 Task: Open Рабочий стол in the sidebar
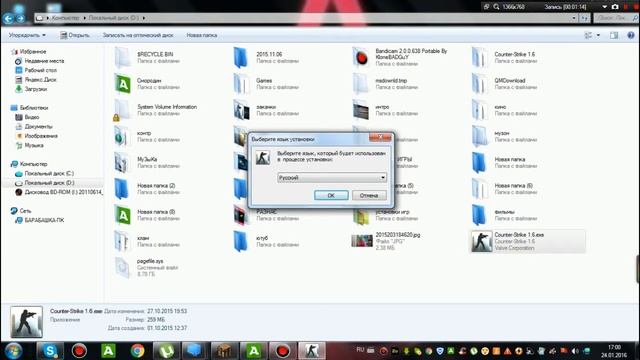[x=40, y=70]
